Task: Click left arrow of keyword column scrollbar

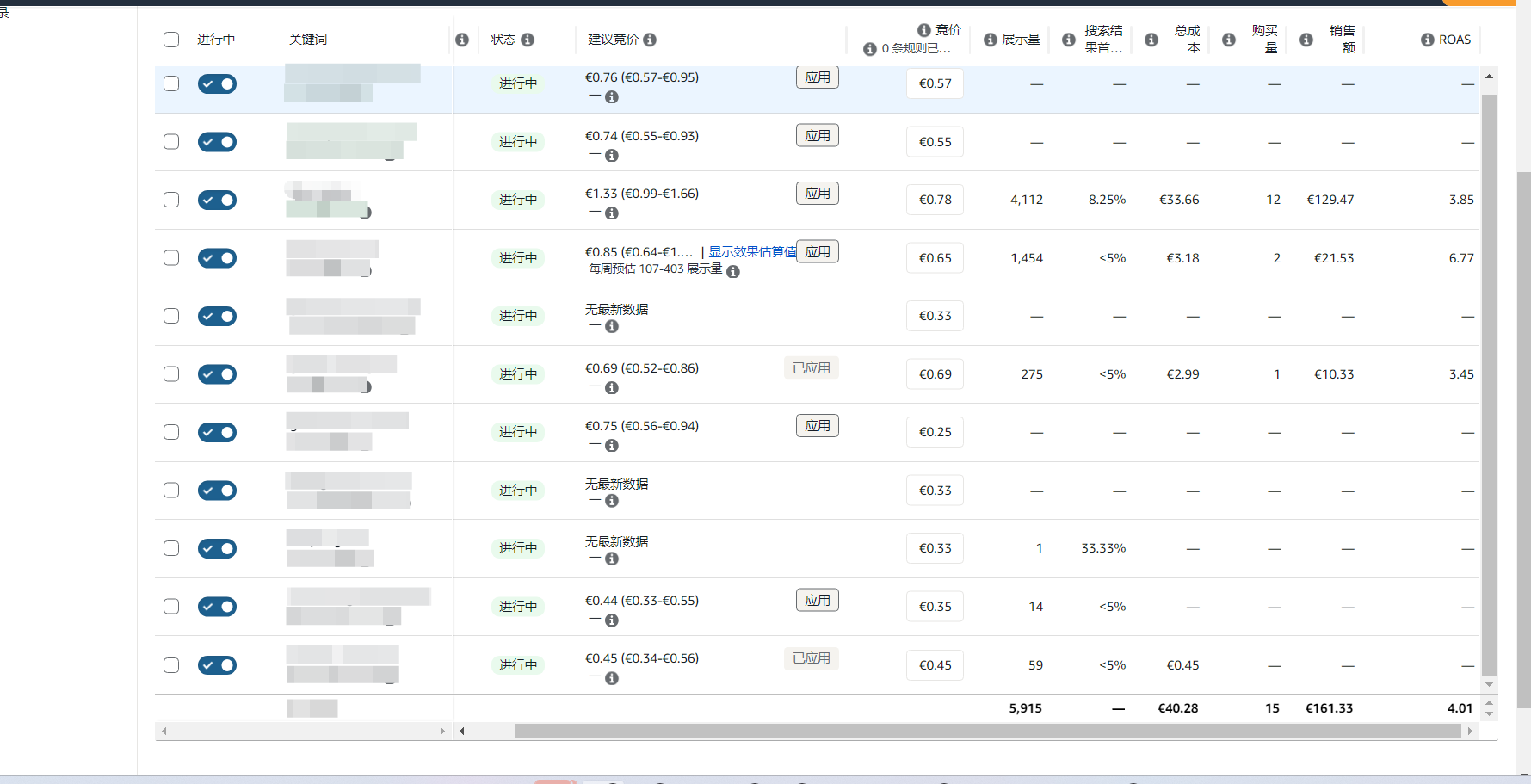Action: click(164, 732)
